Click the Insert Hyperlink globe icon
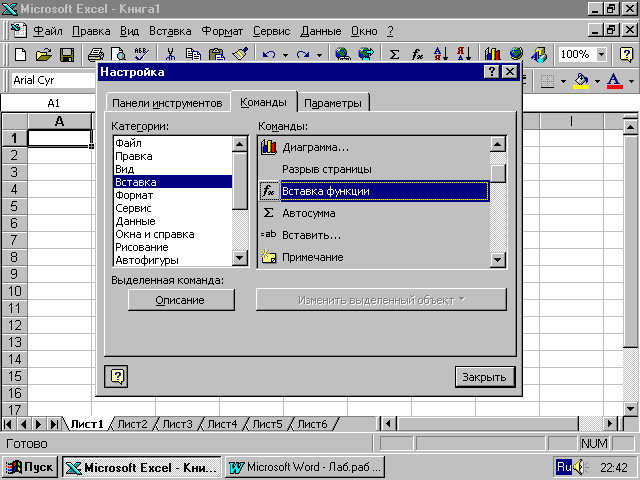 pyautogui.click(x=342, y=54)
